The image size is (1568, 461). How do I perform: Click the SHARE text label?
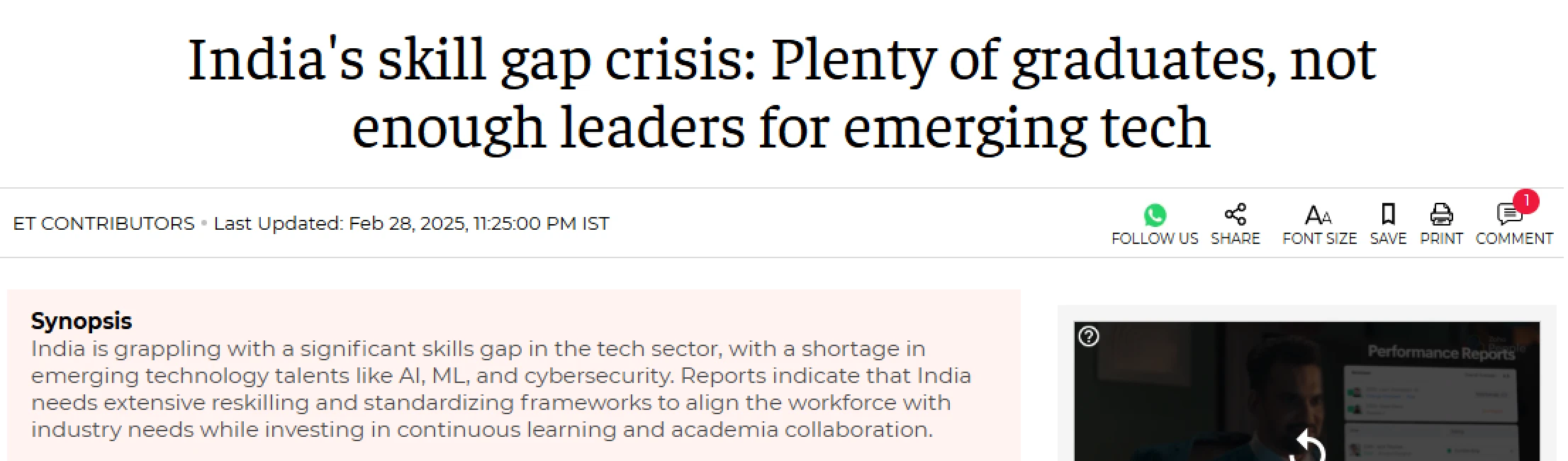click(x=1235, y=239)
